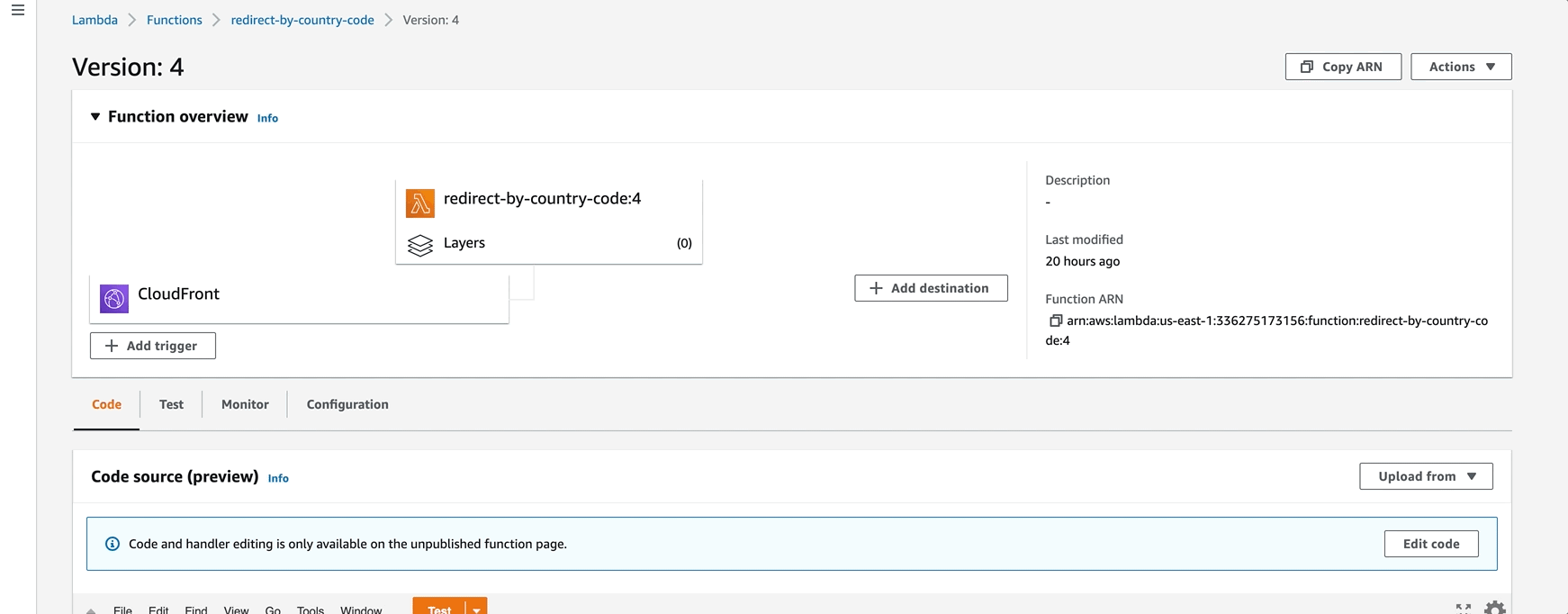Switch to the Code tab
The width and height of the screenshot is (1568, 614).
pos(106,404)
